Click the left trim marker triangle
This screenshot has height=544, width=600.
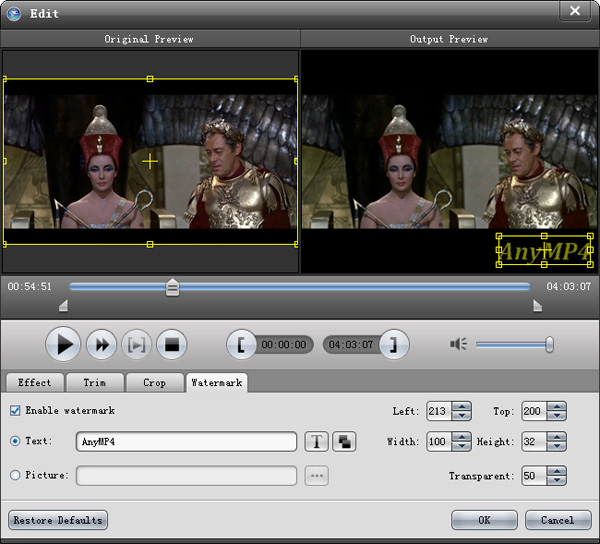pos(64,306)
